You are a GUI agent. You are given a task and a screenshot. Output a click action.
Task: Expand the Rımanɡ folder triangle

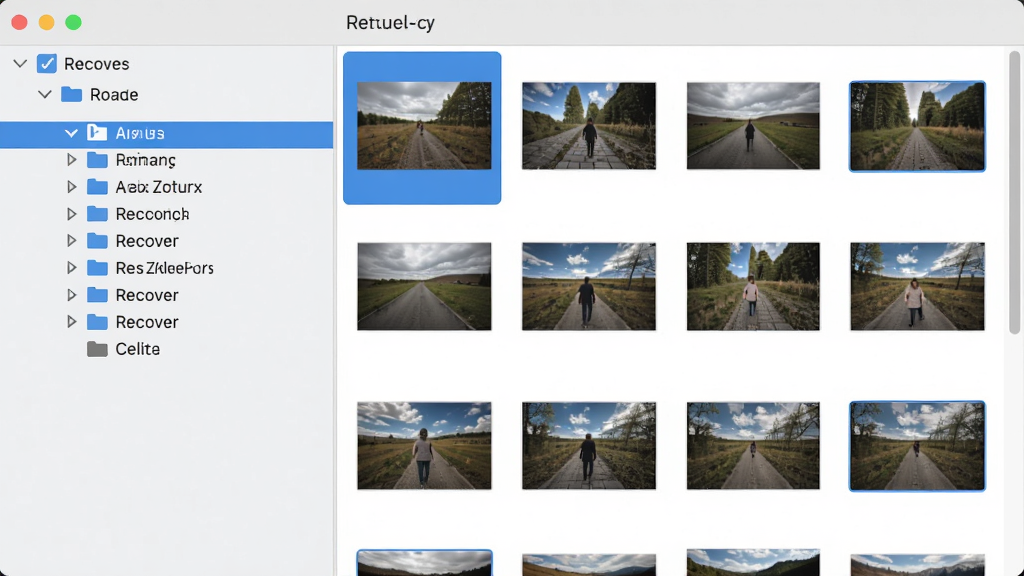tap(71, 159)
